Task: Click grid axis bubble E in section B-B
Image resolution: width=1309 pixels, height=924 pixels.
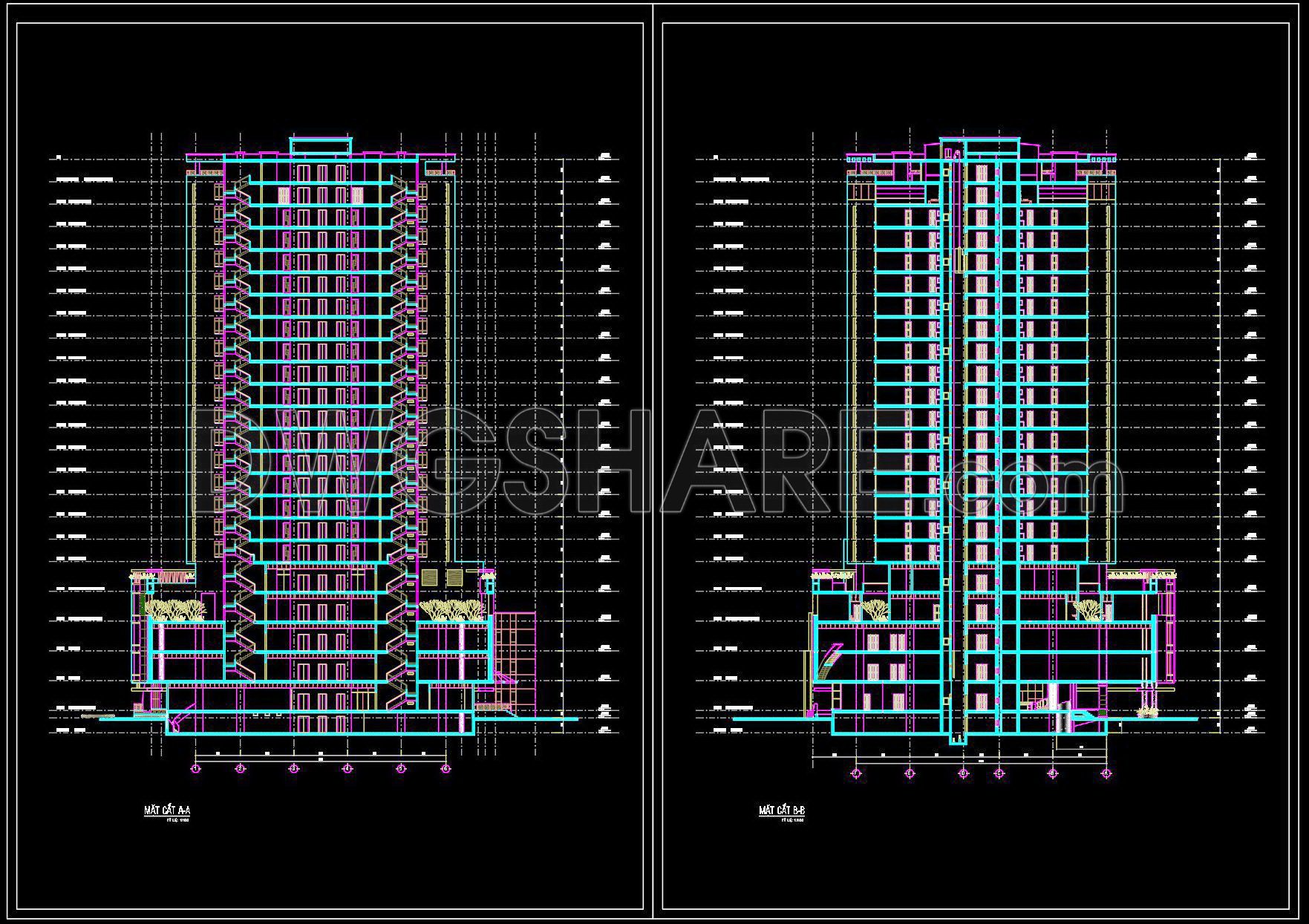Action: (910, 773)
